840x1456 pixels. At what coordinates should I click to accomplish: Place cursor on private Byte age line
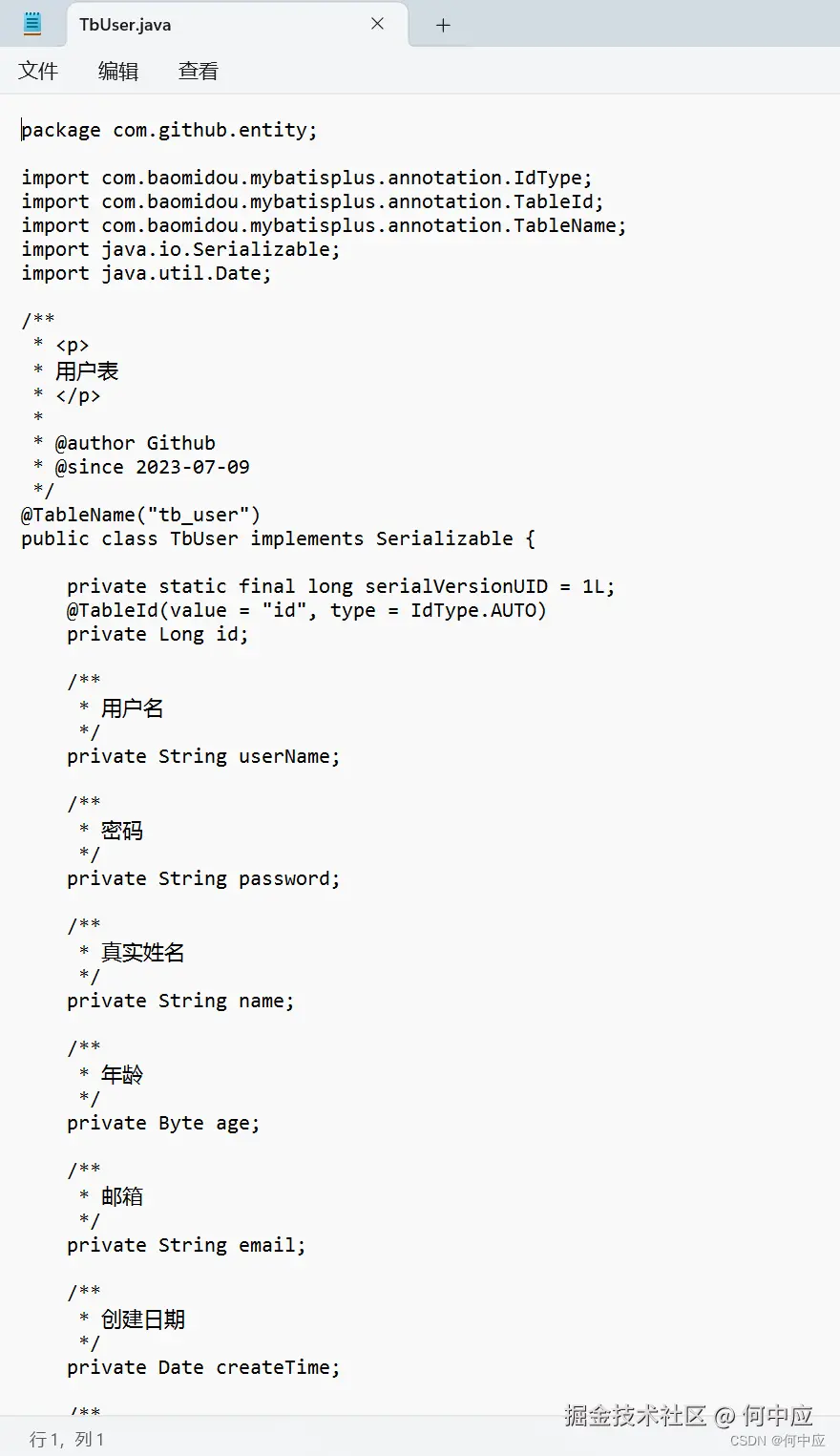coord(163,1123)
